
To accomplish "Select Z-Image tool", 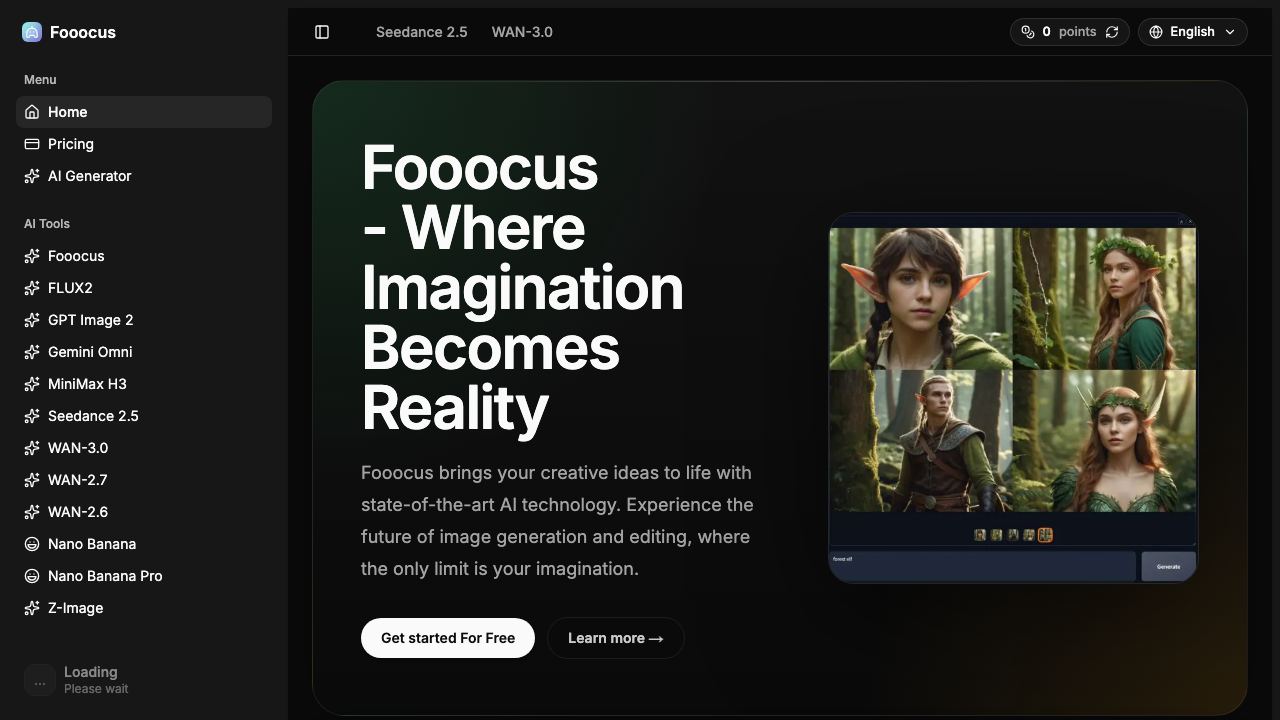I will point(144,608).
